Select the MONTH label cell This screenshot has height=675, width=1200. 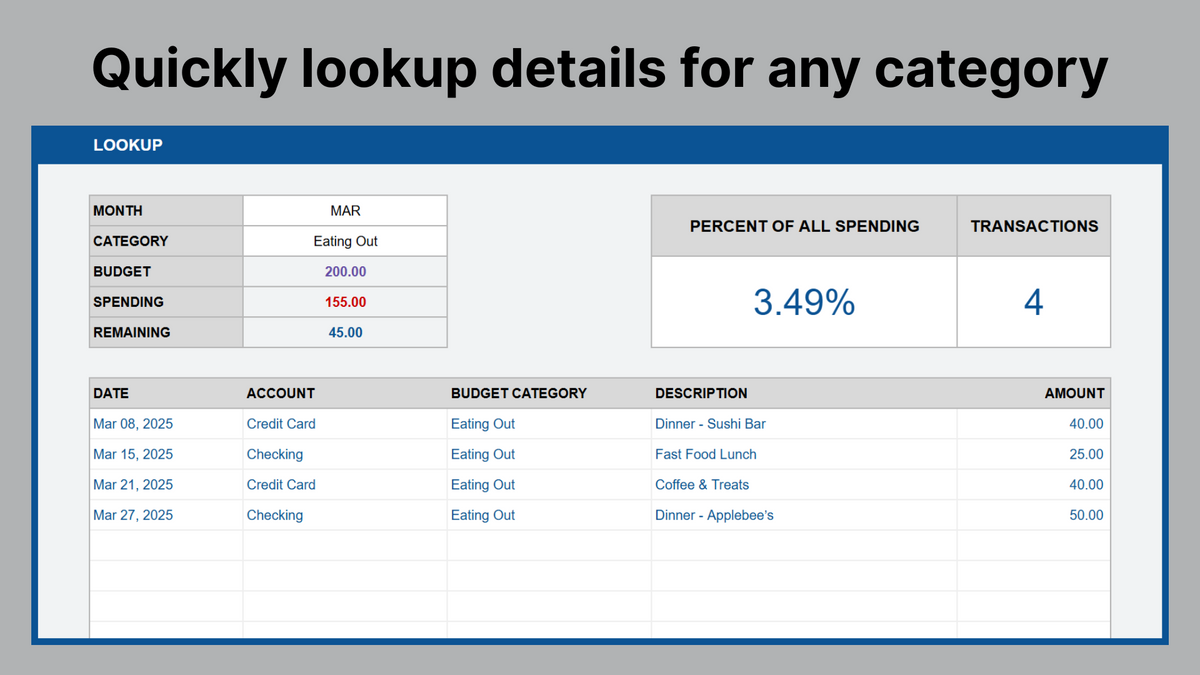click(x=166, y=211)
